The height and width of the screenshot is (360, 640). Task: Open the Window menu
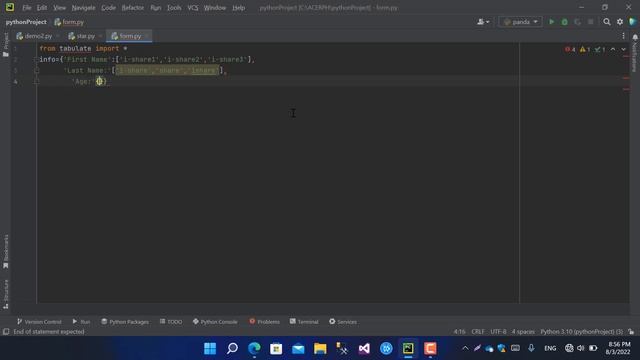pos(215,8)
